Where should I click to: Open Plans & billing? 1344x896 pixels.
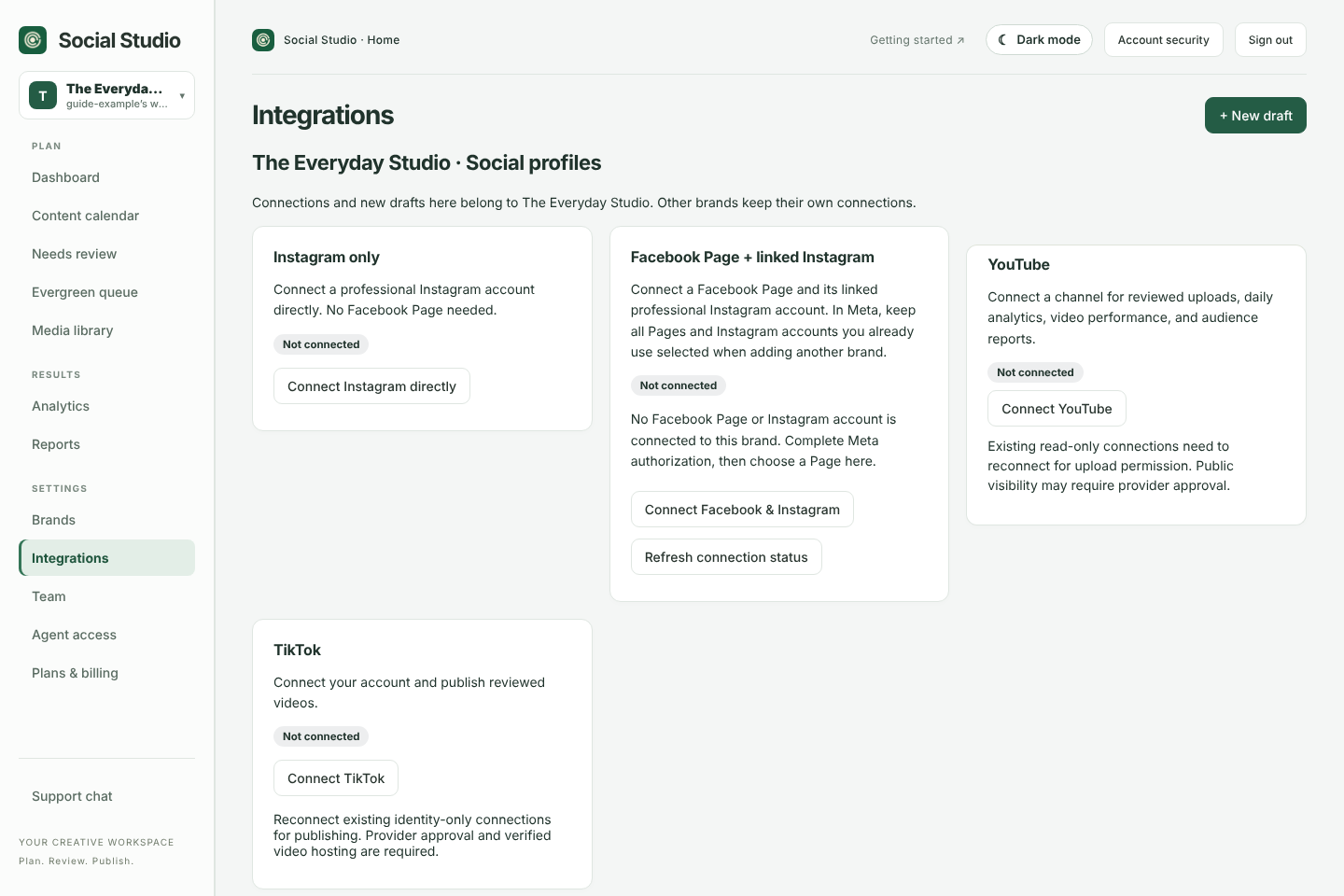(106, 673)
